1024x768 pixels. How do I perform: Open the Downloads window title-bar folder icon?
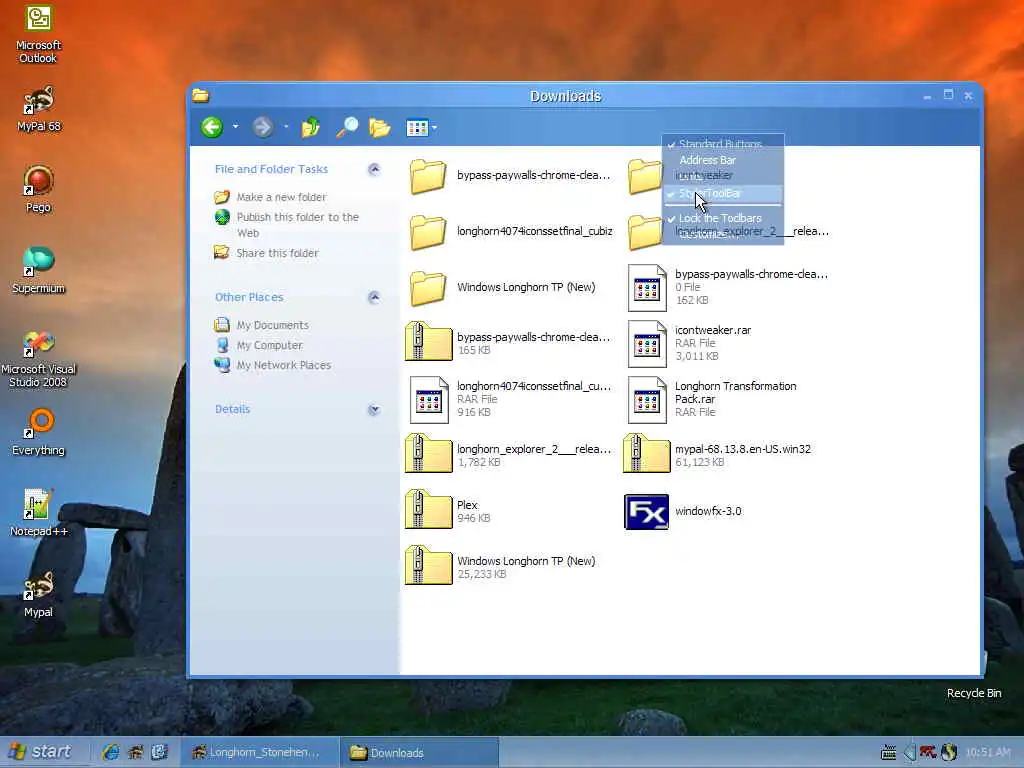click(x=200, y=95)
